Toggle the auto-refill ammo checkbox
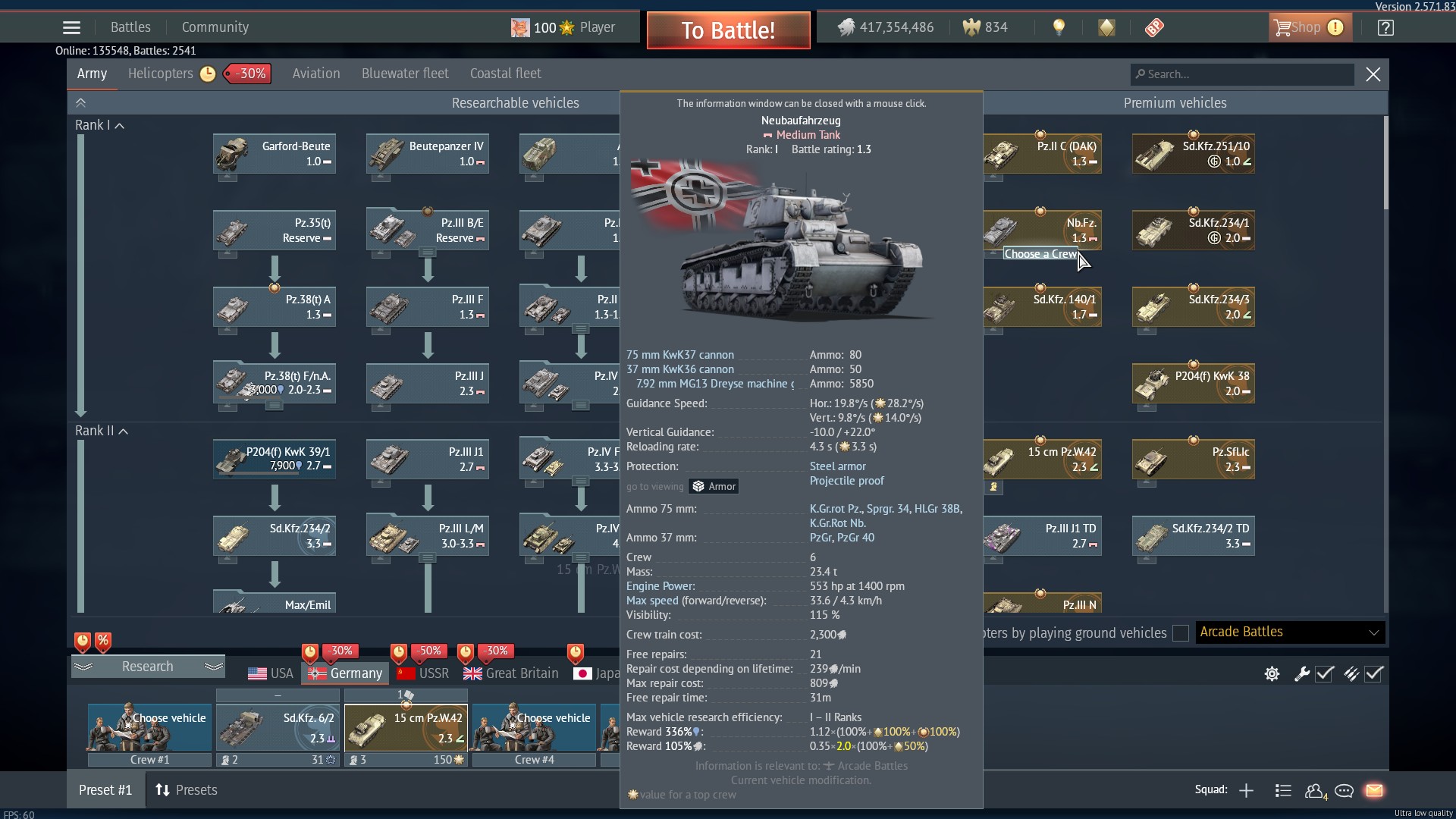This screenshot has width=1456, height=819. [x=1374, y=673]
